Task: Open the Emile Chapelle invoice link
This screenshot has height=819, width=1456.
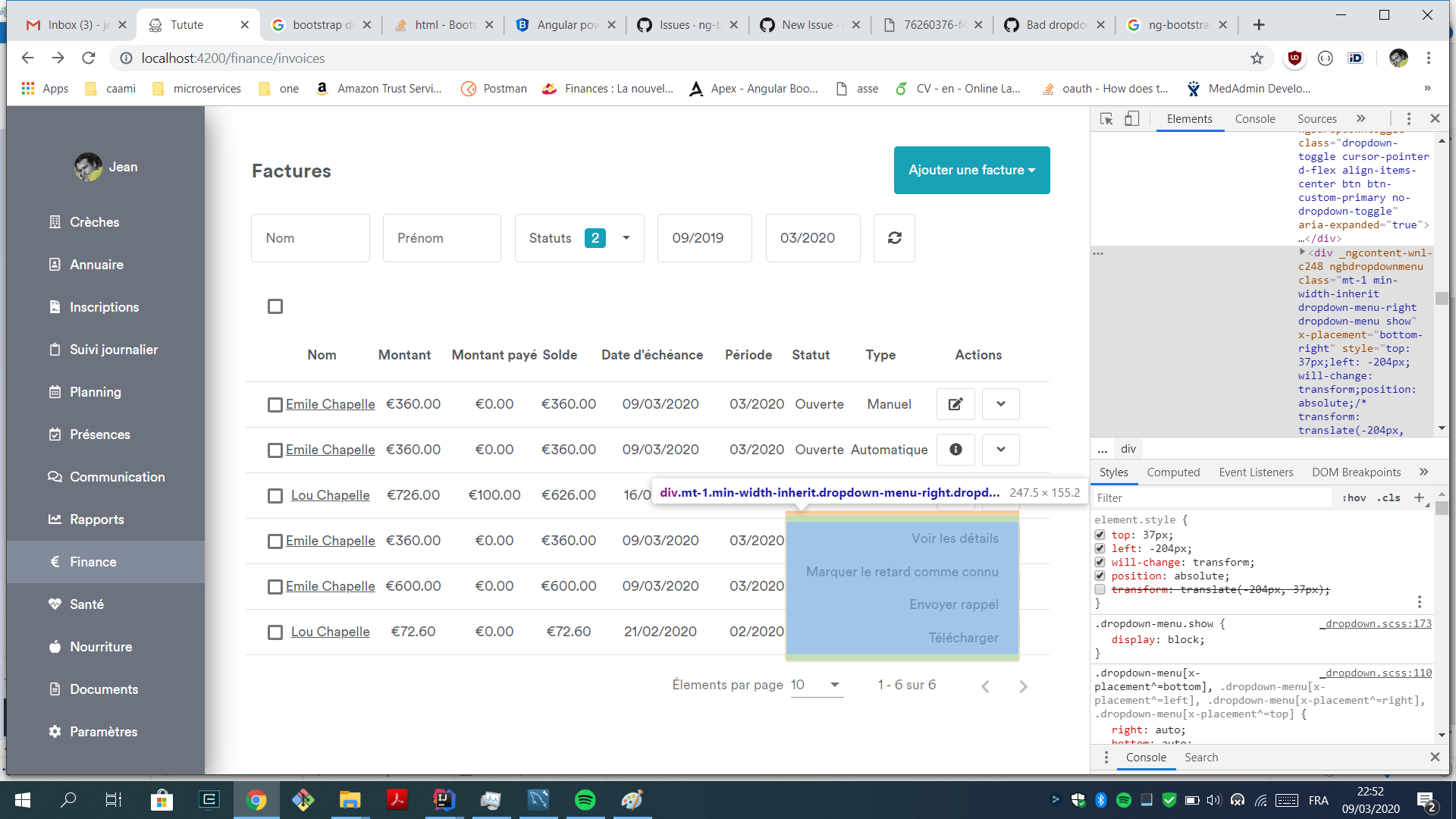Action: click(x=330, y=404)
